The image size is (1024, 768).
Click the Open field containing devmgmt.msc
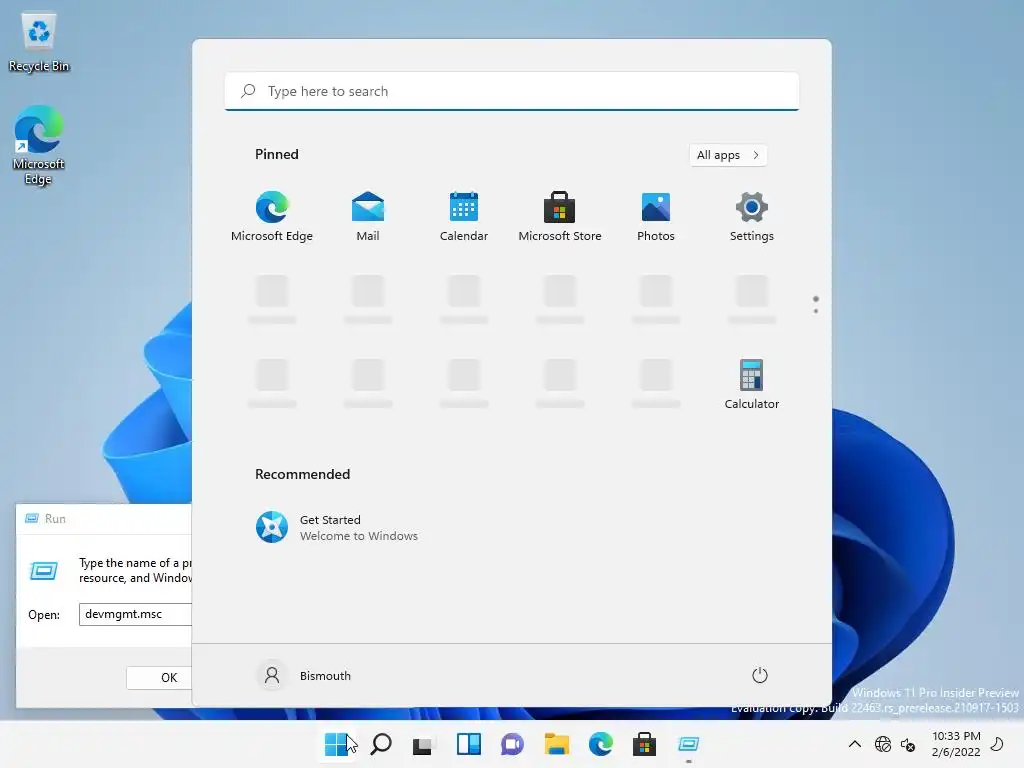pyautogui.click(x=135, y=614)
